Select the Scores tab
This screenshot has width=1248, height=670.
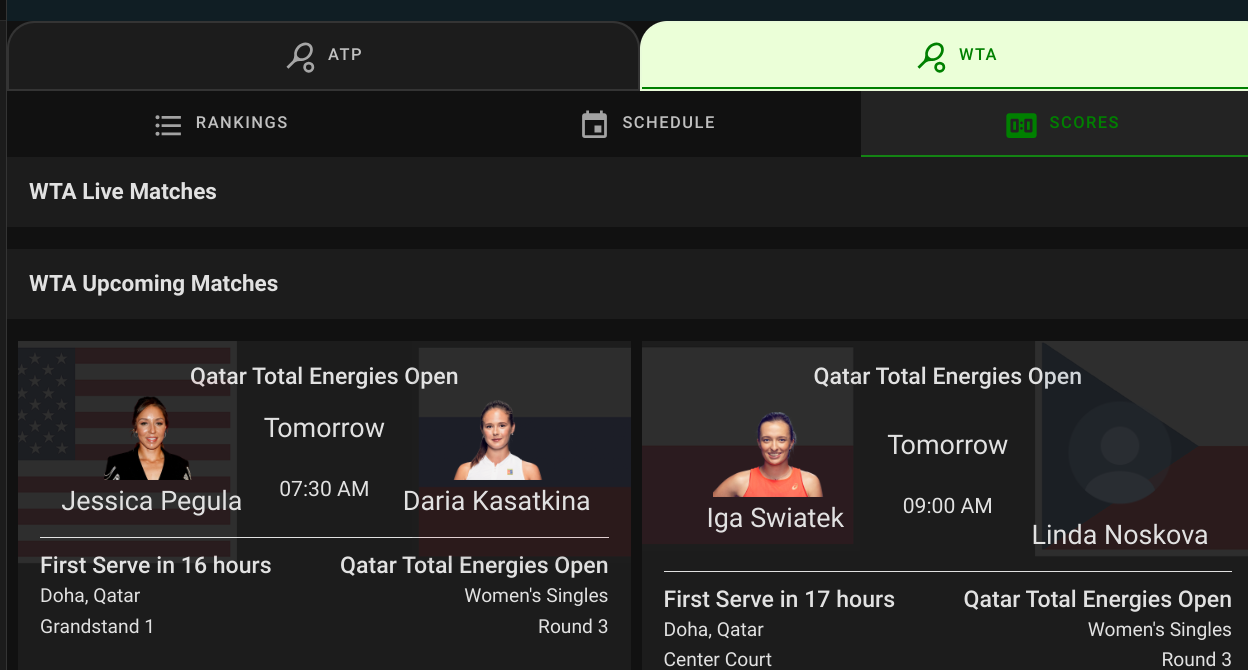1054,123
